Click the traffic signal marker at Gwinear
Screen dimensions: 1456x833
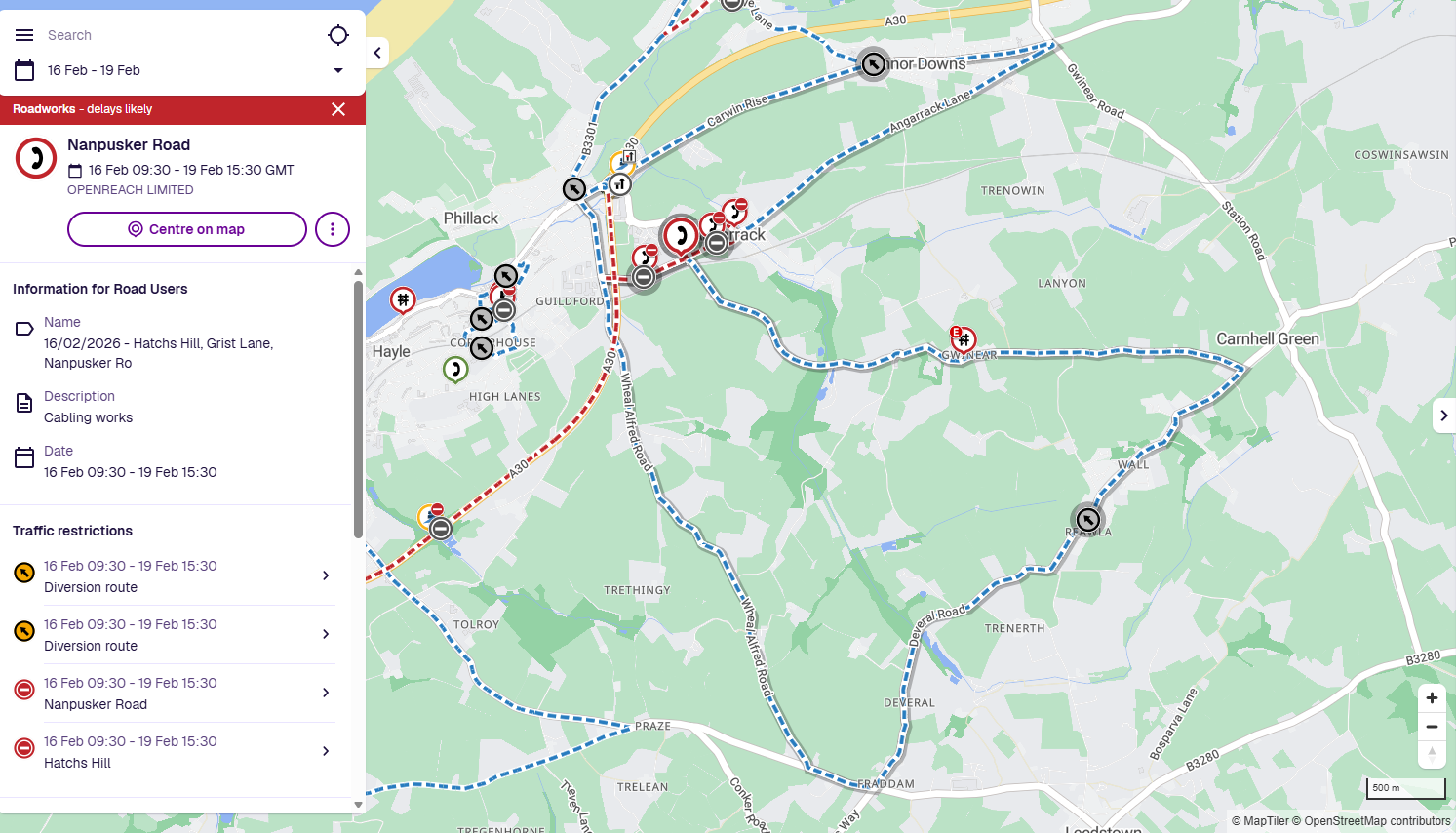(964, 339)
